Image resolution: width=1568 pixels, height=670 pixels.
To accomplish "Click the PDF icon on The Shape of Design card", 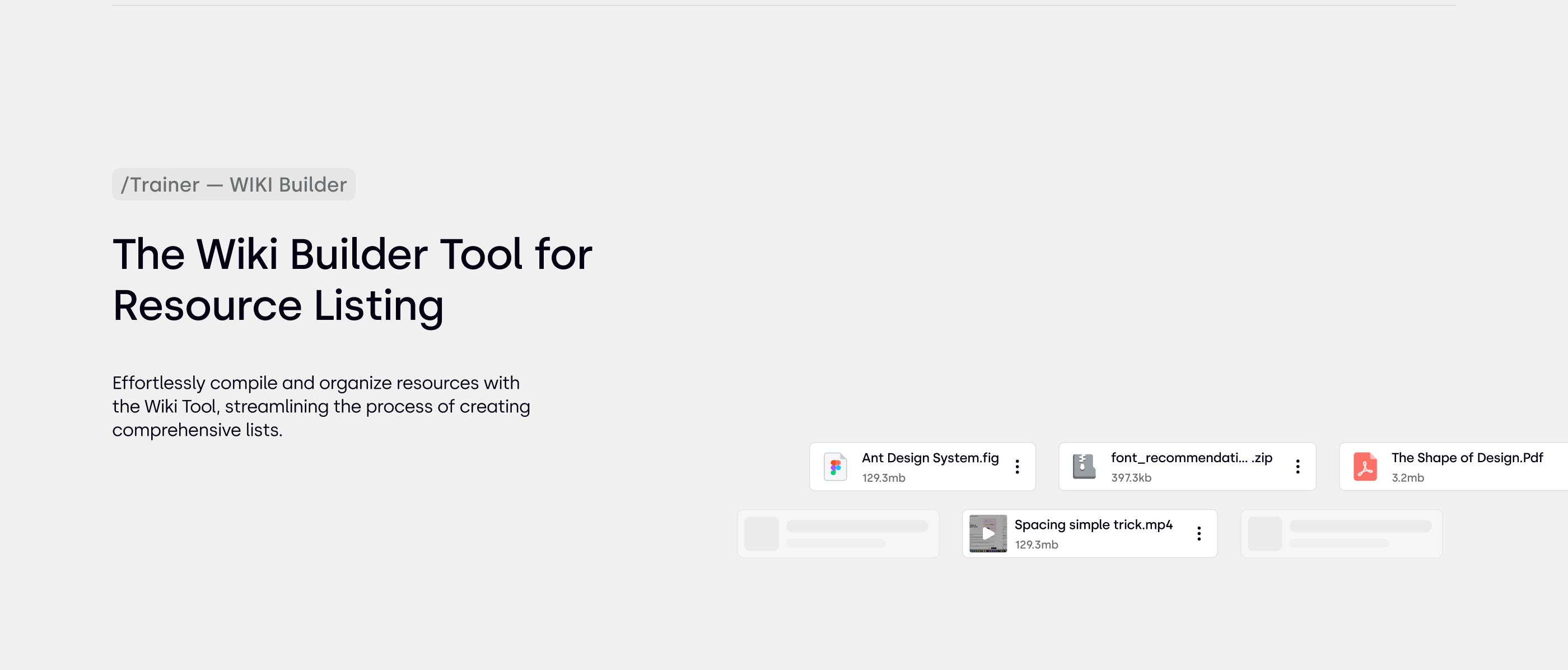I will point(1365,467).
